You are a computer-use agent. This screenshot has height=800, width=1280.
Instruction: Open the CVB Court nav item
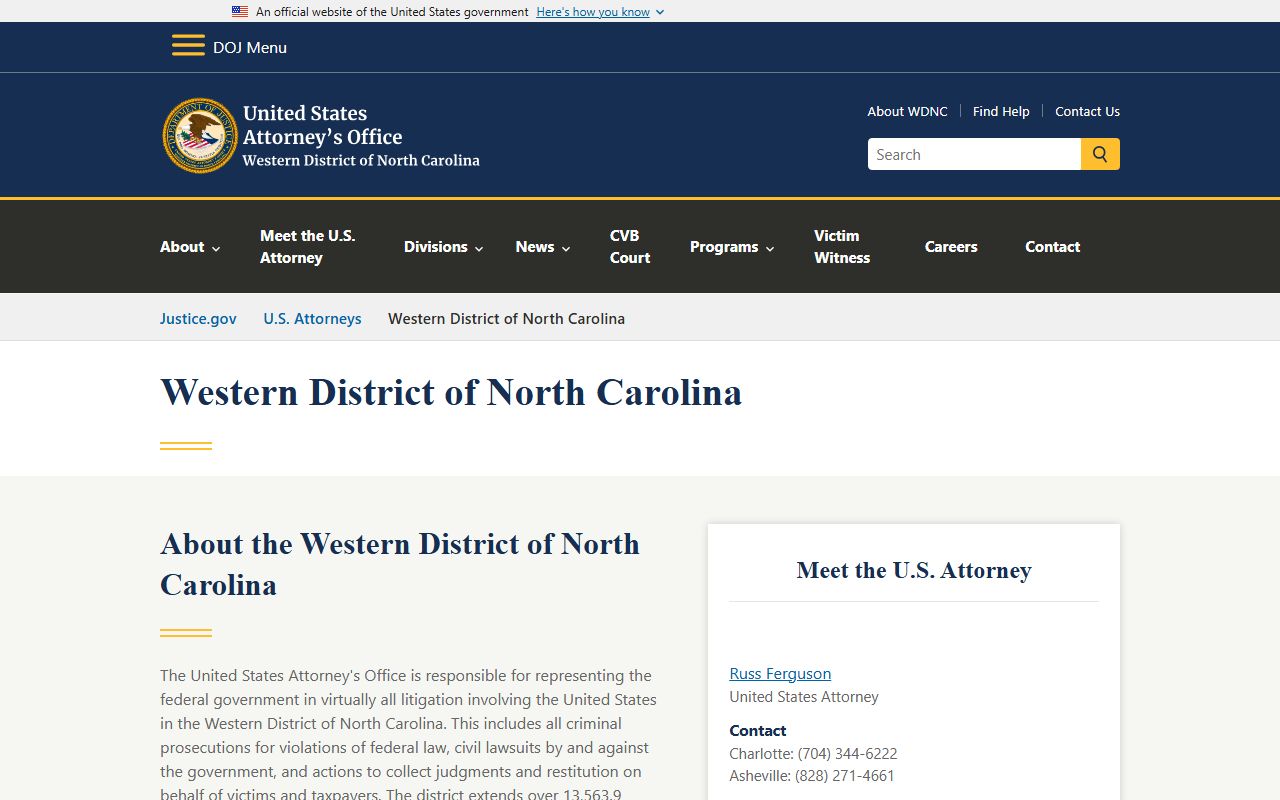(630, 247)
